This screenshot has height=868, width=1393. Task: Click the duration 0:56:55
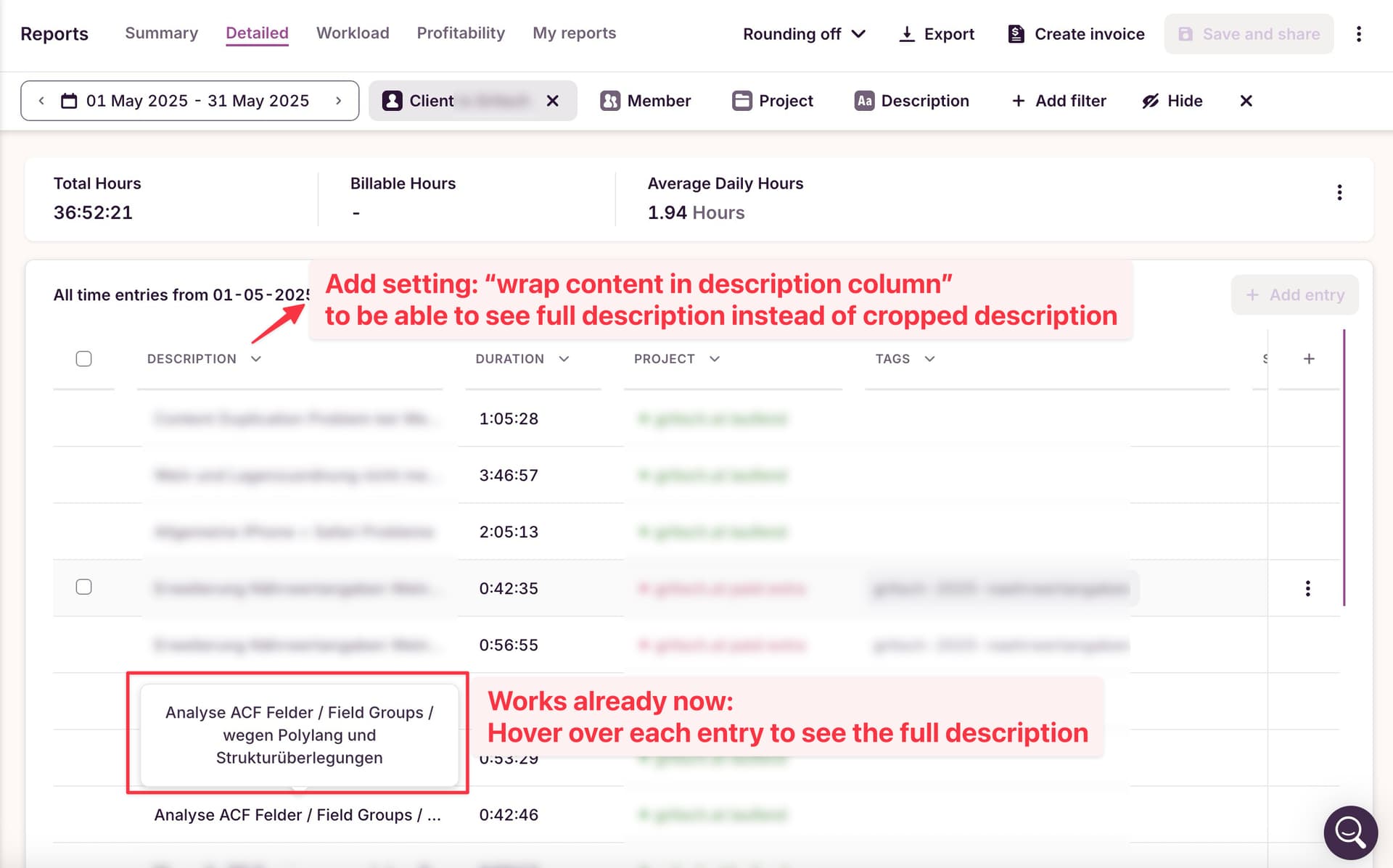point(509,645)
